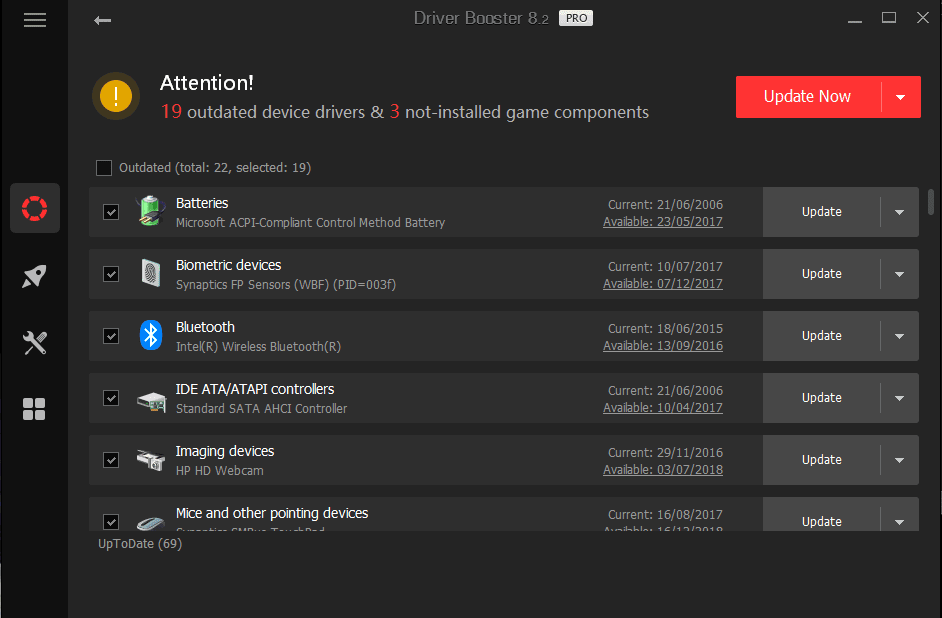Click the red Update Now button

tap(807, 97)
